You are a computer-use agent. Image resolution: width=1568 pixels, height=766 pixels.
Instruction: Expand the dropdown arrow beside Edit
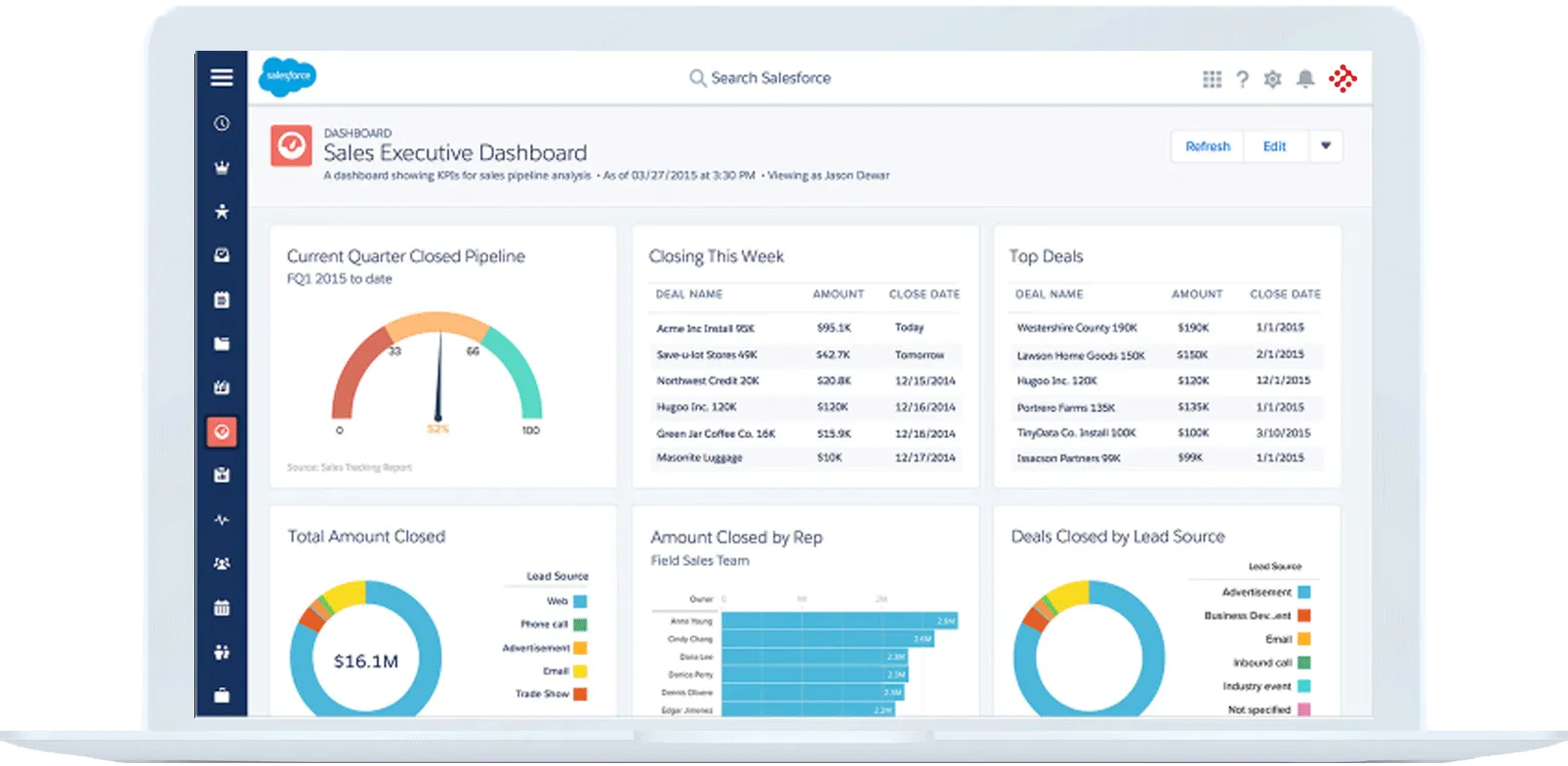pyautogui.click(x=1326, y=146)
